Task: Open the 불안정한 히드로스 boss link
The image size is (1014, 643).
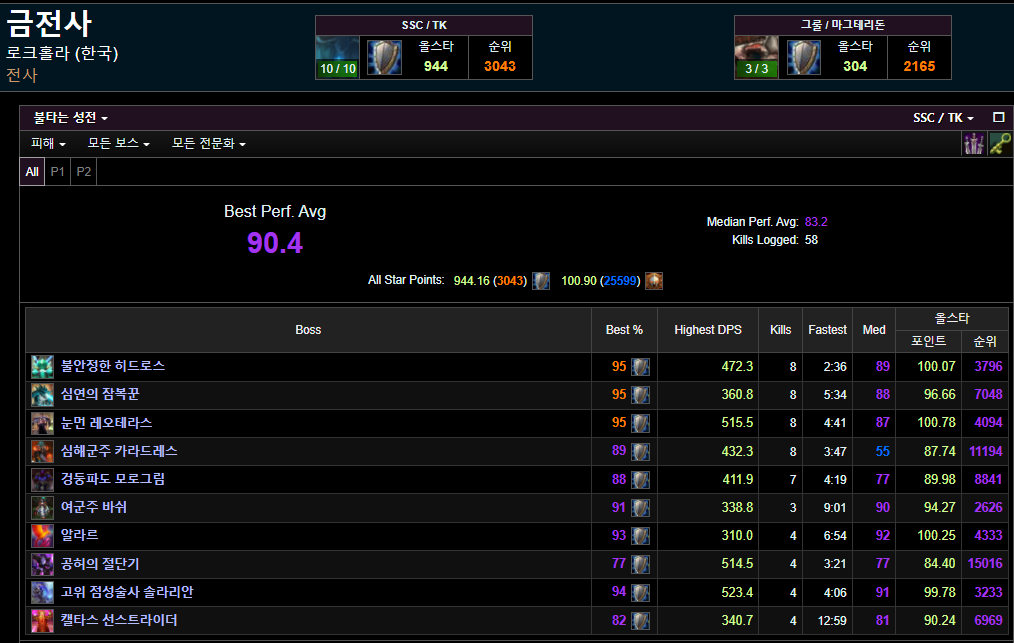Action: pyautogui.click(x=113, y=366)
